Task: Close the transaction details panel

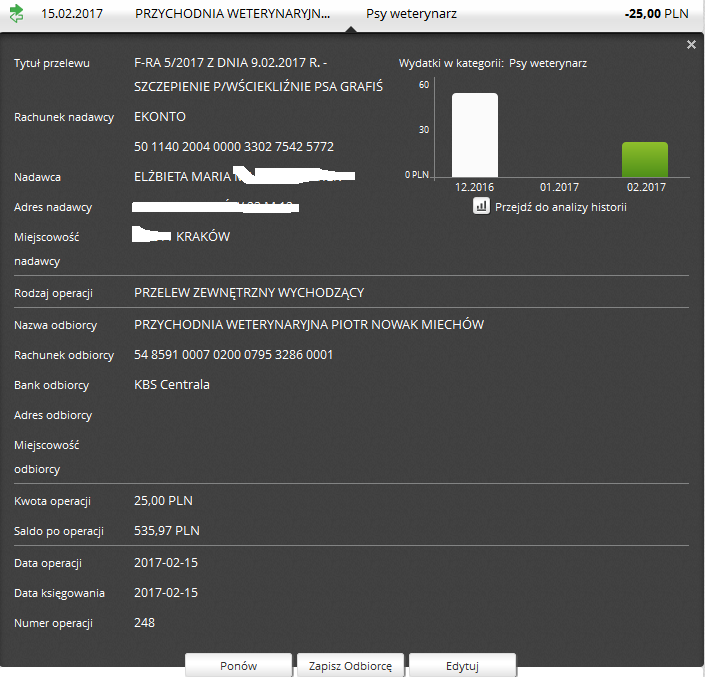Action: pos(691,45)
